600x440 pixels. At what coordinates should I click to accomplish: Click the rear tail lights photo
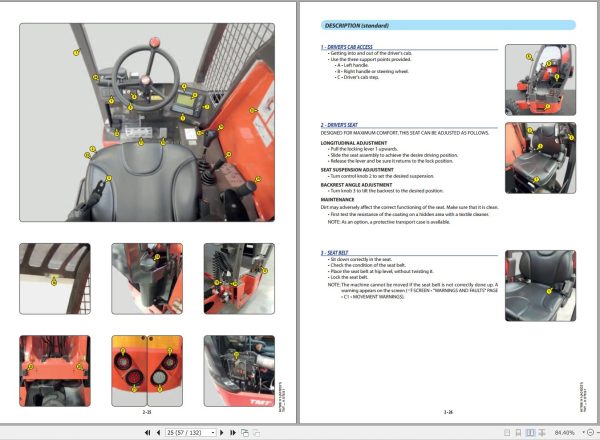[x=147, y=371]
